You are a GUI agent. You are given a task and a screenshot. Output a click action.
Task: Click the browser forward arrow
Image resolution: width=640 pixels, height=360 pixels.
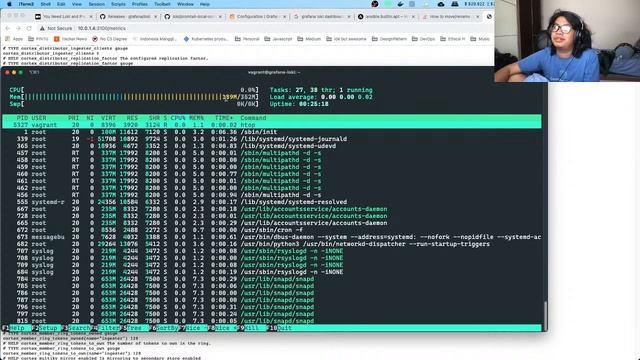tap(18, 28)
